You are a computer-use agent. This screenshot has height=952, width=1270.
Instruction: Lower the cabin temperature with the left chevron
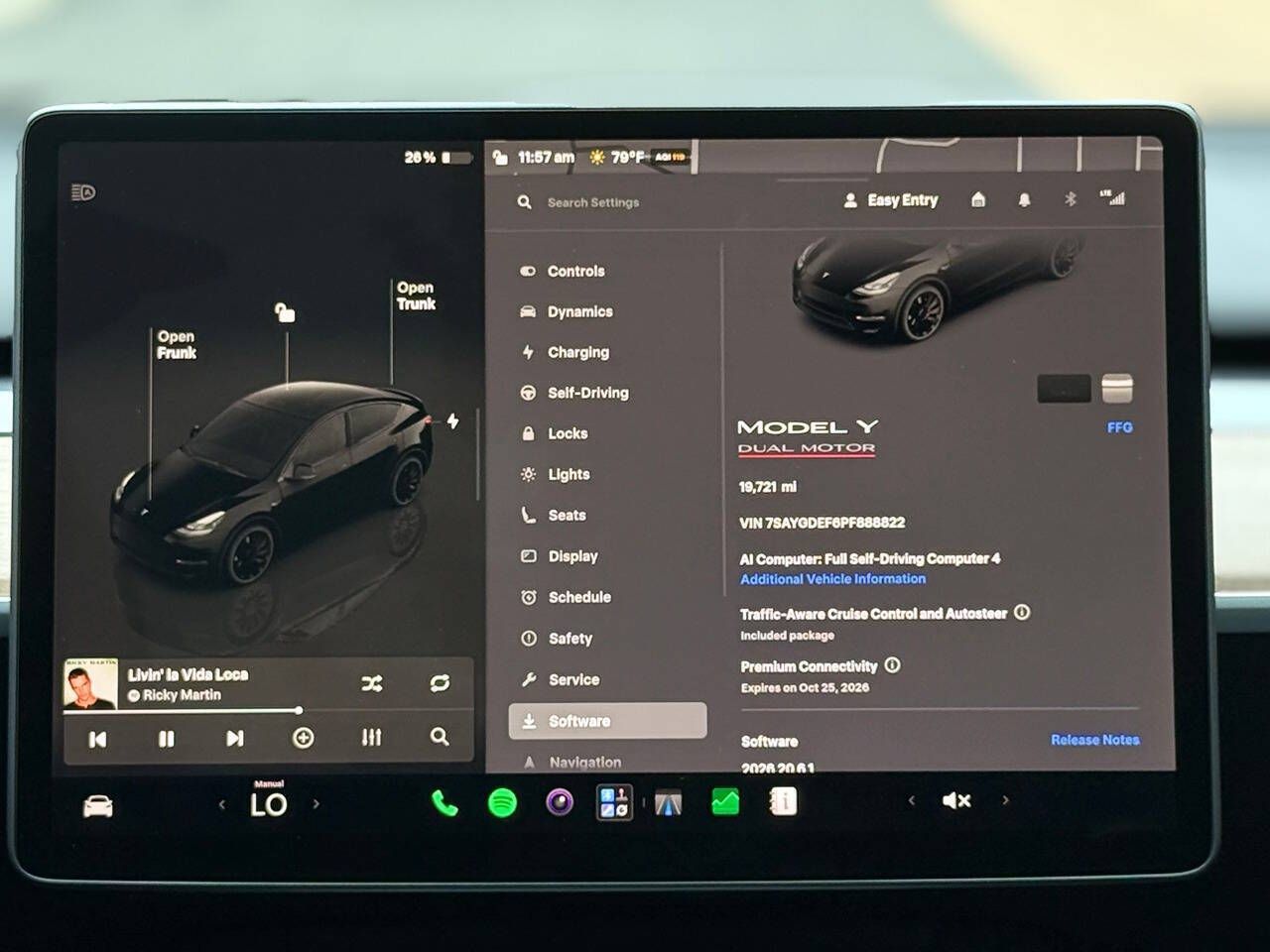(x=221, y=804)
